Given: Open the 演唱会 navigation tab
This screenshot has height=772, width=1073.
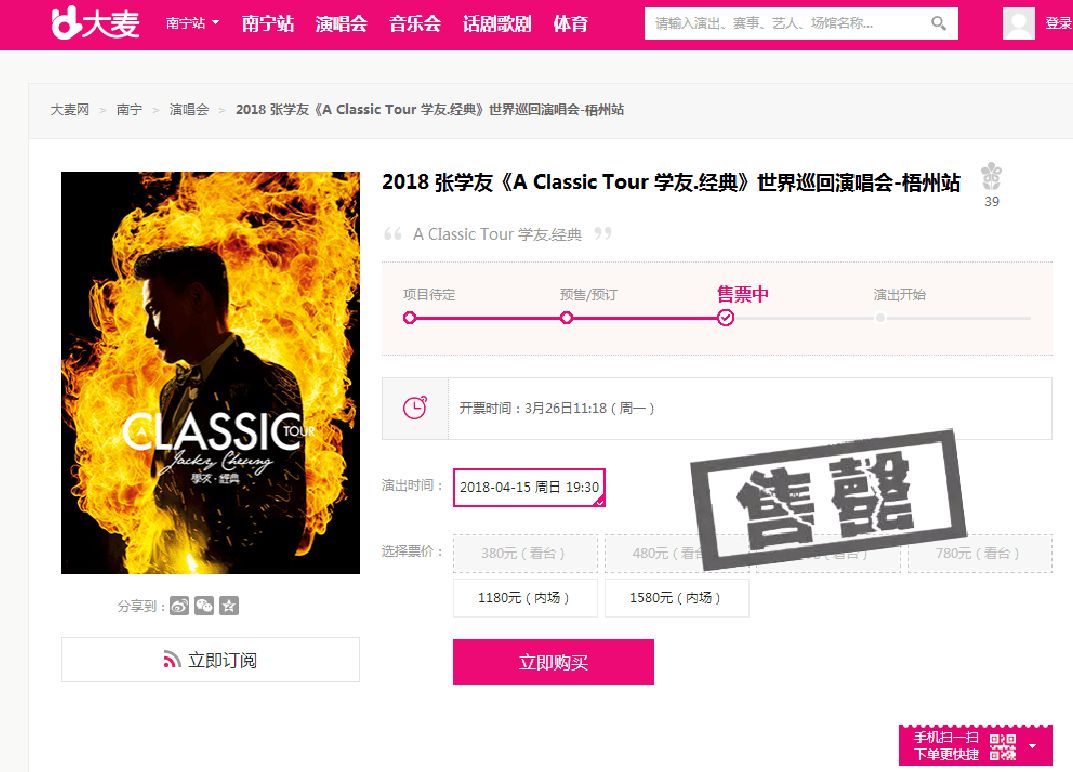Looking at the screenshot, I should 341,24.
